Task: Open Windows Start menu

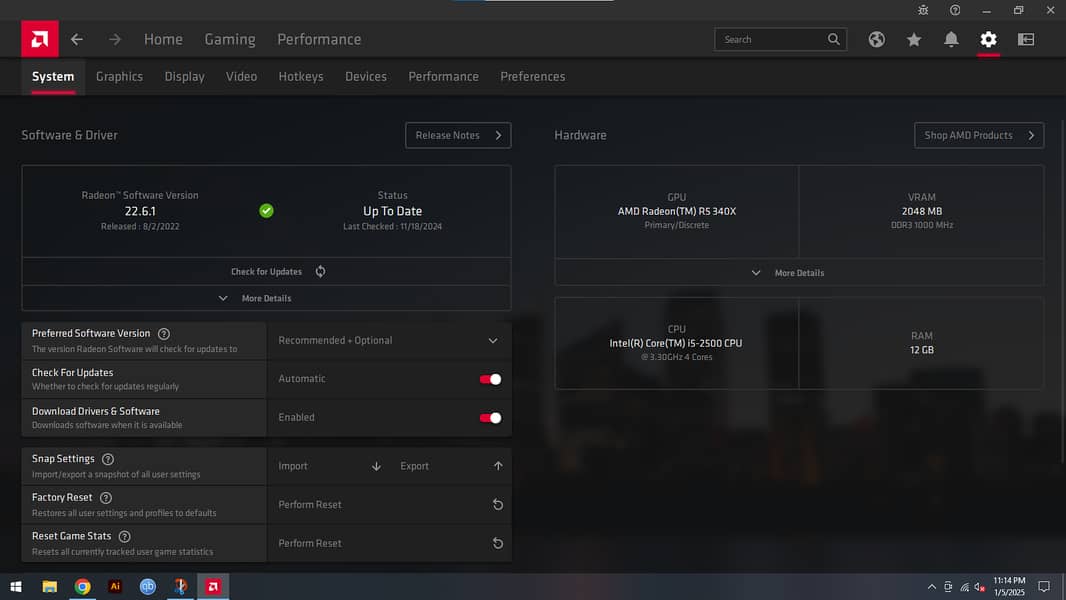Action: tap(16, 586)
